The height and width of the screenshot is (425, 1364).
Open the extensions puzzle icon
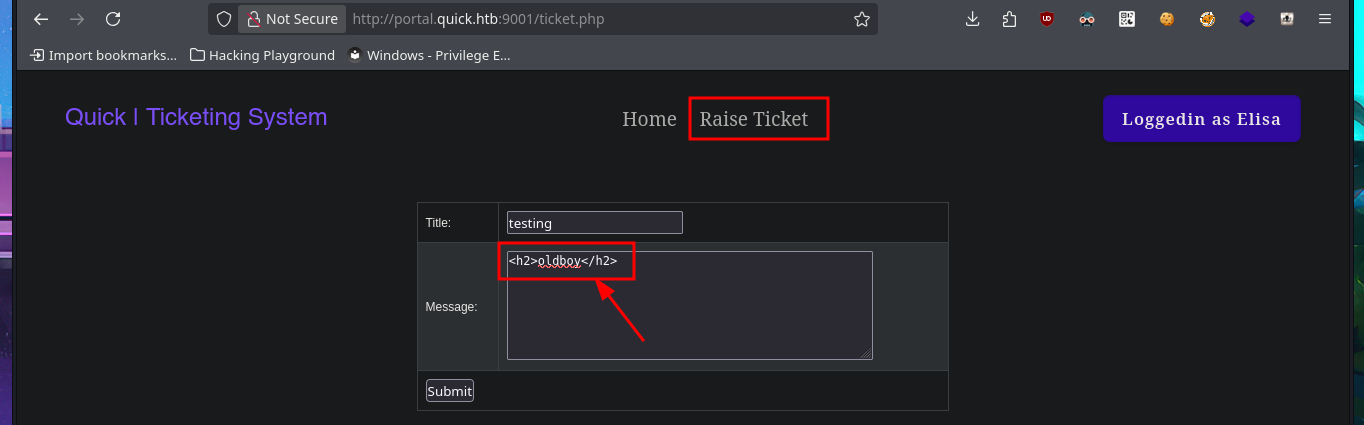coord(1009,19)
